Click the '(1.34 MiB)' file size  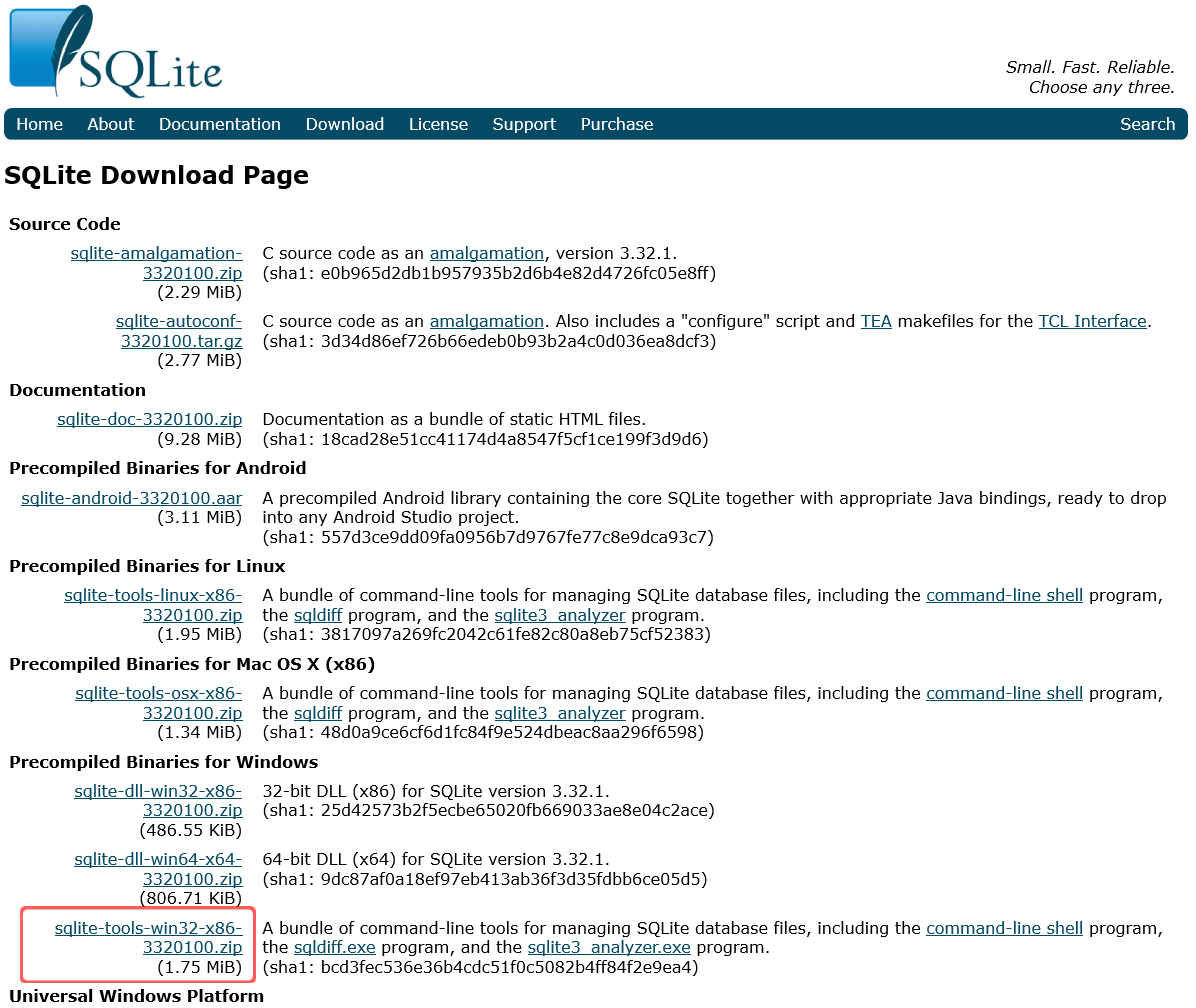pos(200,733)
